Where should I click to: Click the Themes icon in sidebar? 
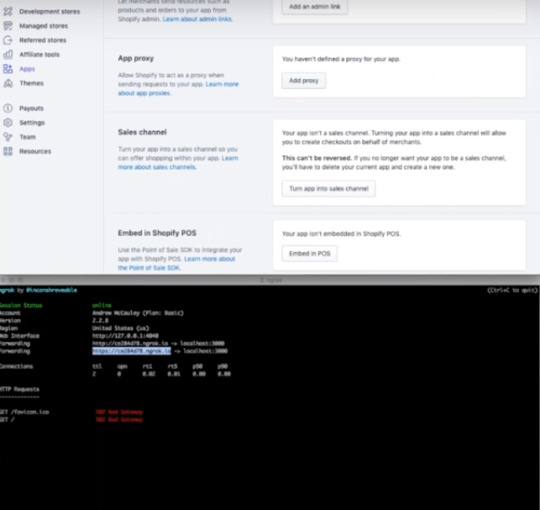coord(8,83)
